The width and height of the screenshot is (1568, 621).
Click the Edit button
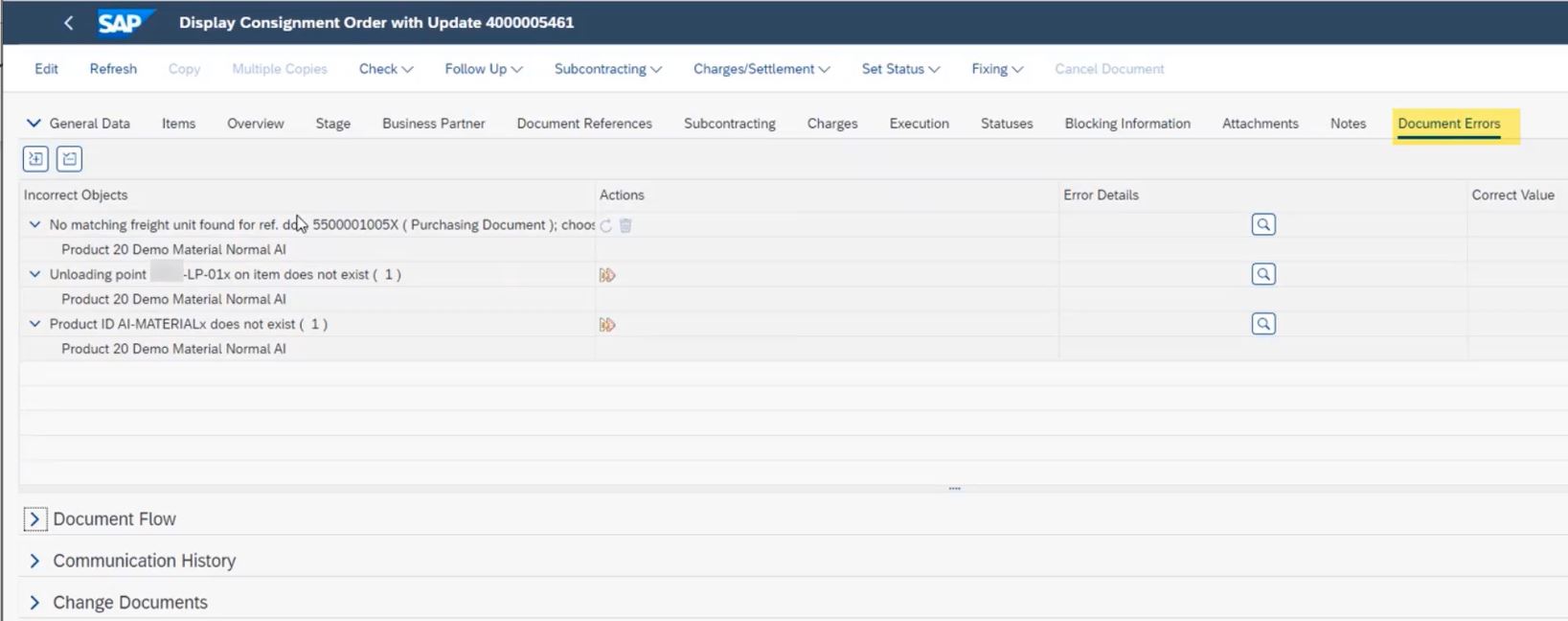click(46, 69)
